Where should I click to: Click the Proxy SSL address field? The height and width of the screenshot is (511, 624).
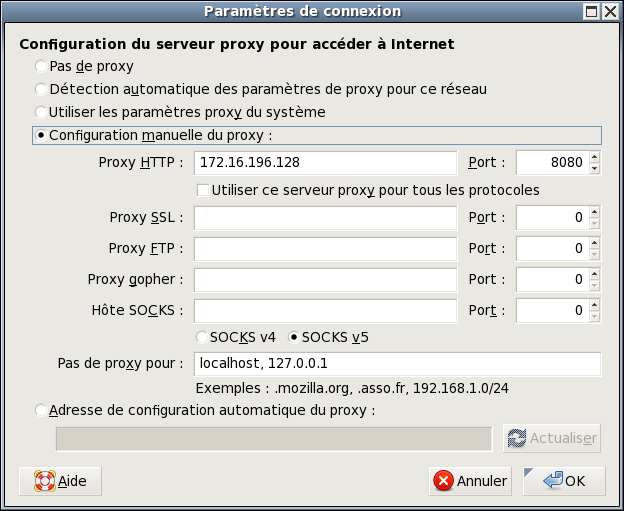[325, 217]
